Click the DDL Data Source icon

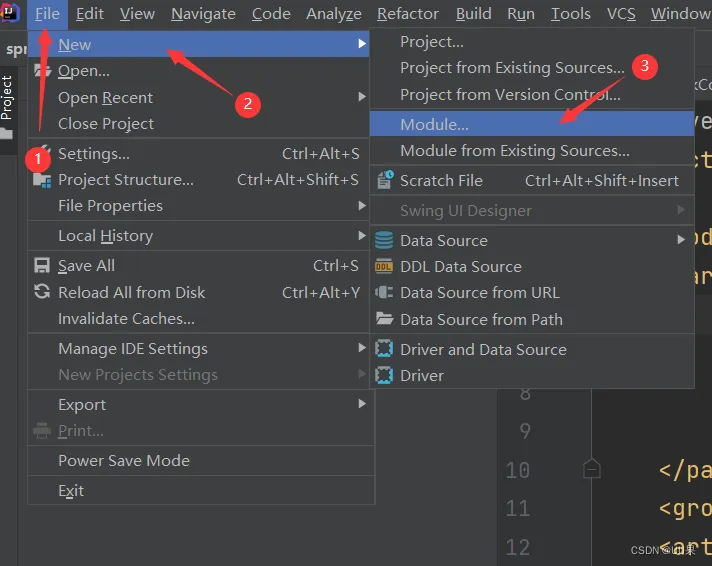[384, 267]
